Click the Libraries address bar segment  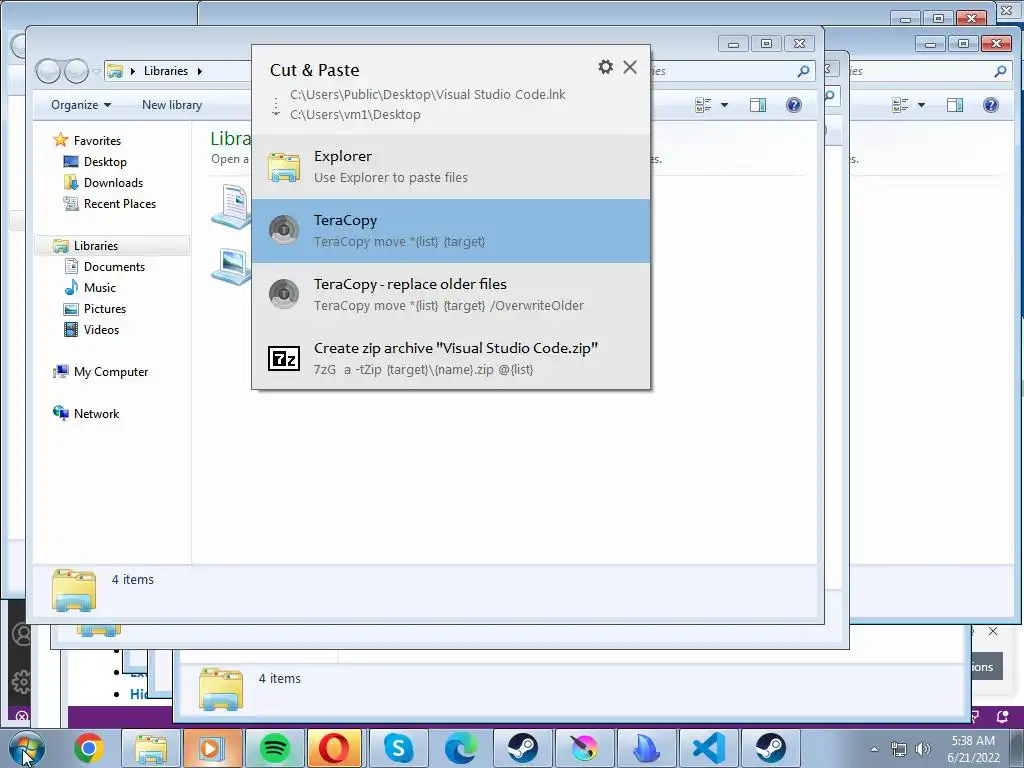166,71
